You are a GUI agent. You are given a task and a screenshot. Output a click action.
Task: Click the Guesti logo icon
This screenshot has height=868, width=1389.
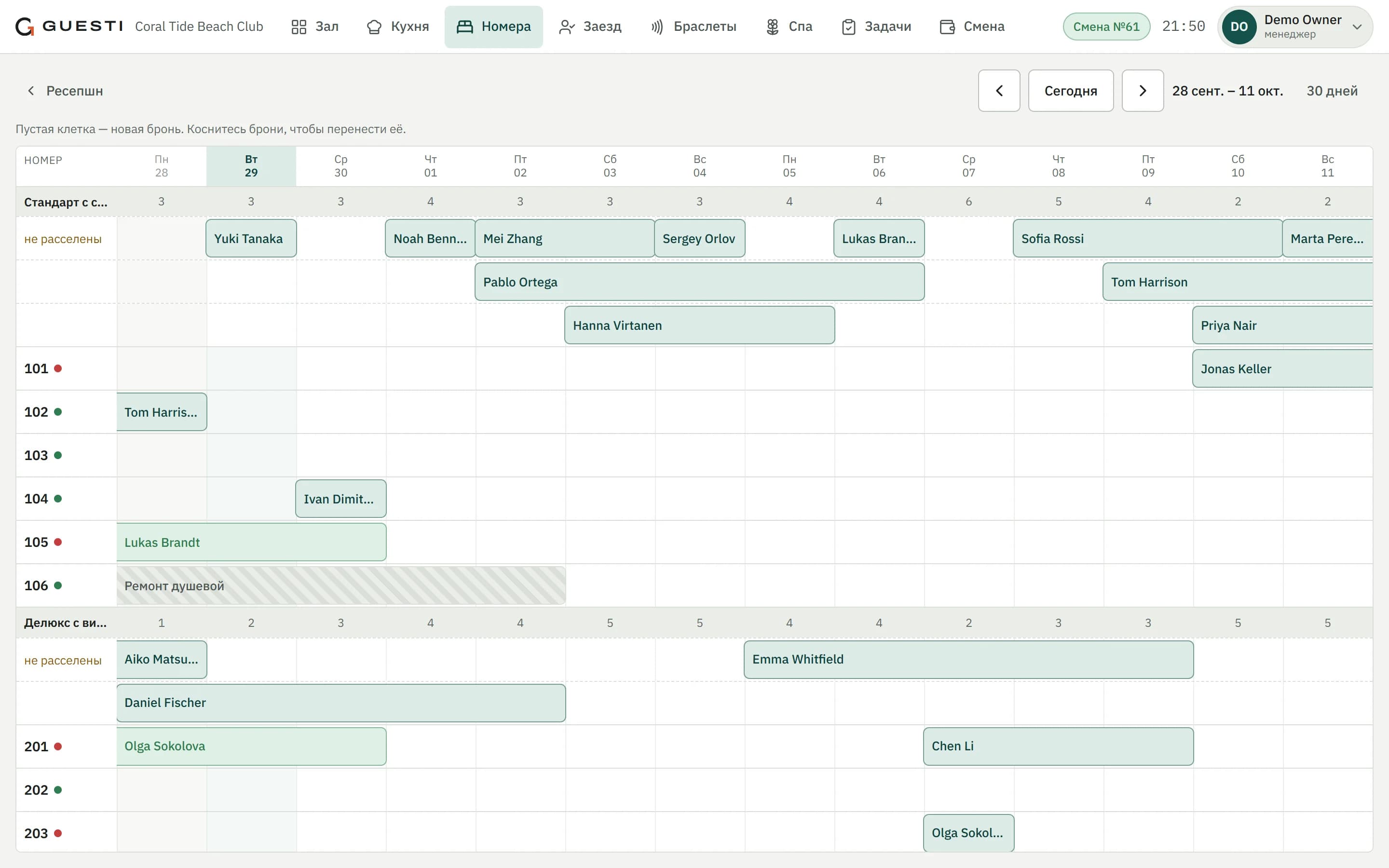[25, 27]
